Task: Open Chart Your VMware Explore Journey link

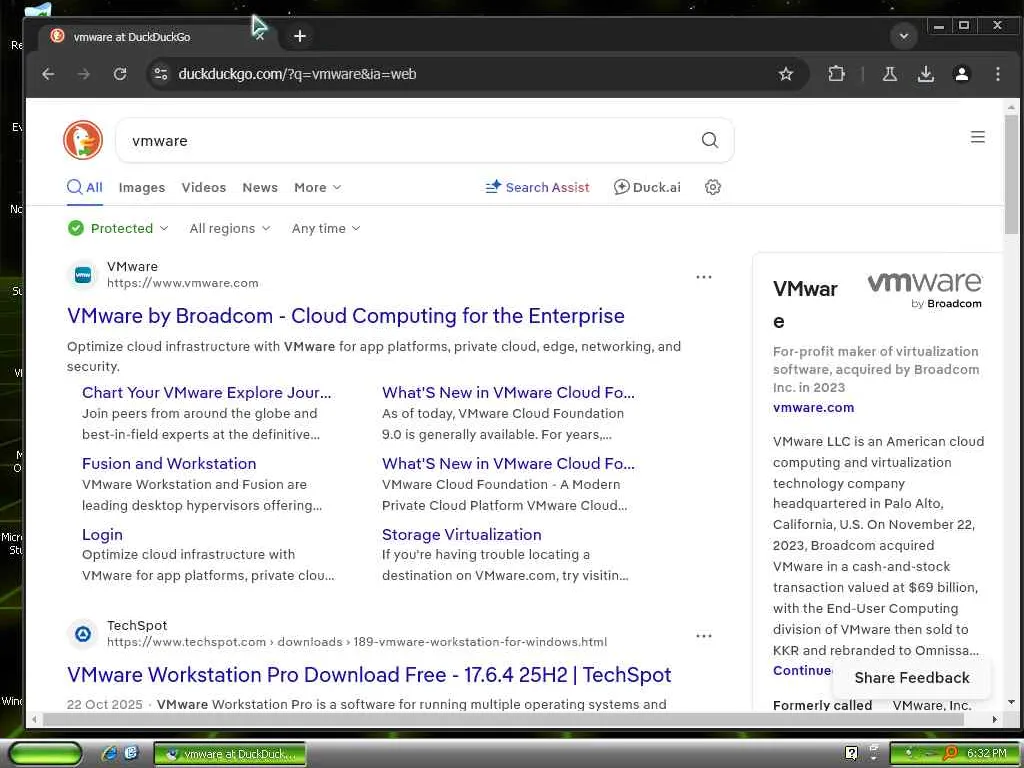Action: click(206, 392)
